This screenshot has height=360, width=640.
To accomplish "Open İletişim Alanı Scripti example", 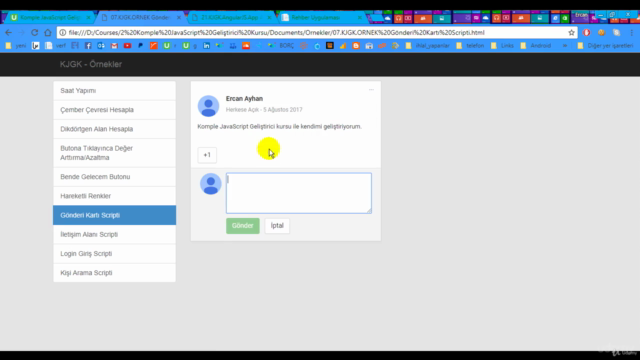I will (114, 234).
